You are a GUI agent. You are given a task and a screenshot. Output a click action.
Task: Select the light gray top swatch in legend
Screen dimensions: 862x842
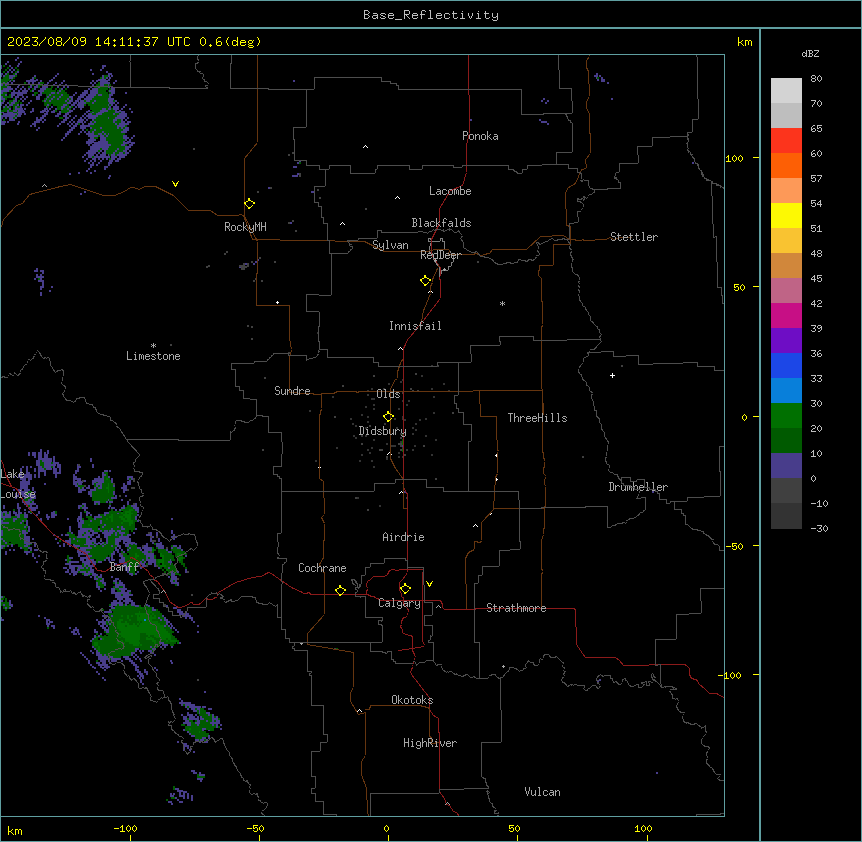click(x=786, y=90)
